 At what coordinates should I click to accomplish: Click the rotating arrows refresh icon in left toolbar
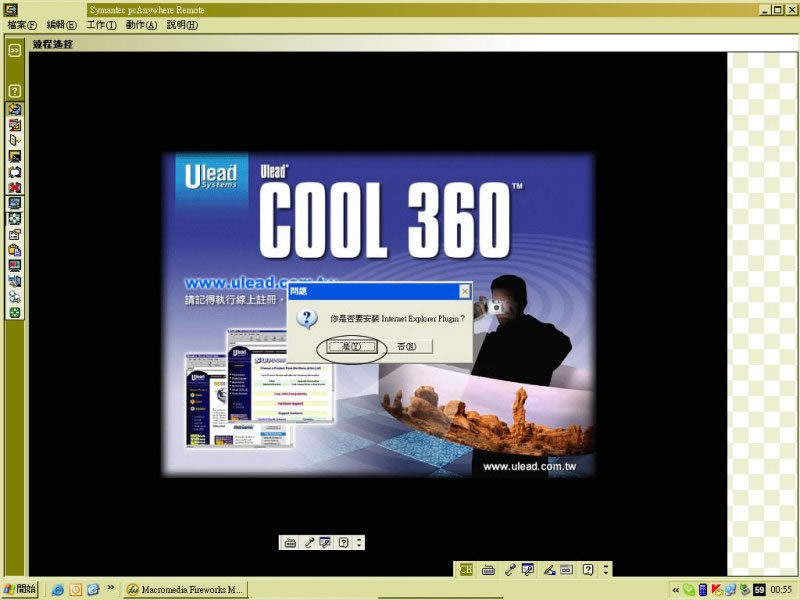[x=15, y=172]
